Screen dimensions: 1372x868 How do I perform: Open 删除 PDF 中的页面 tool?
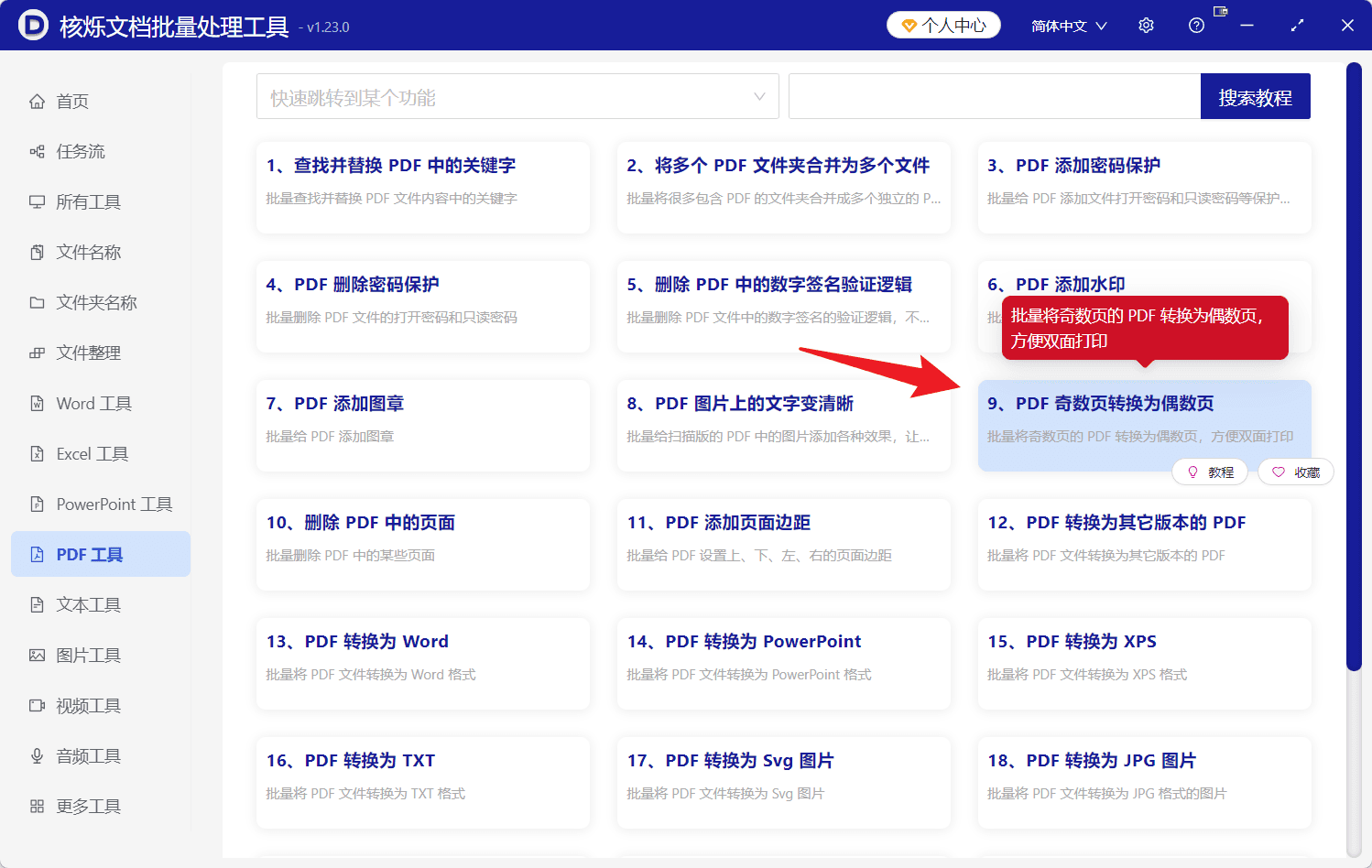pos(423,545)
